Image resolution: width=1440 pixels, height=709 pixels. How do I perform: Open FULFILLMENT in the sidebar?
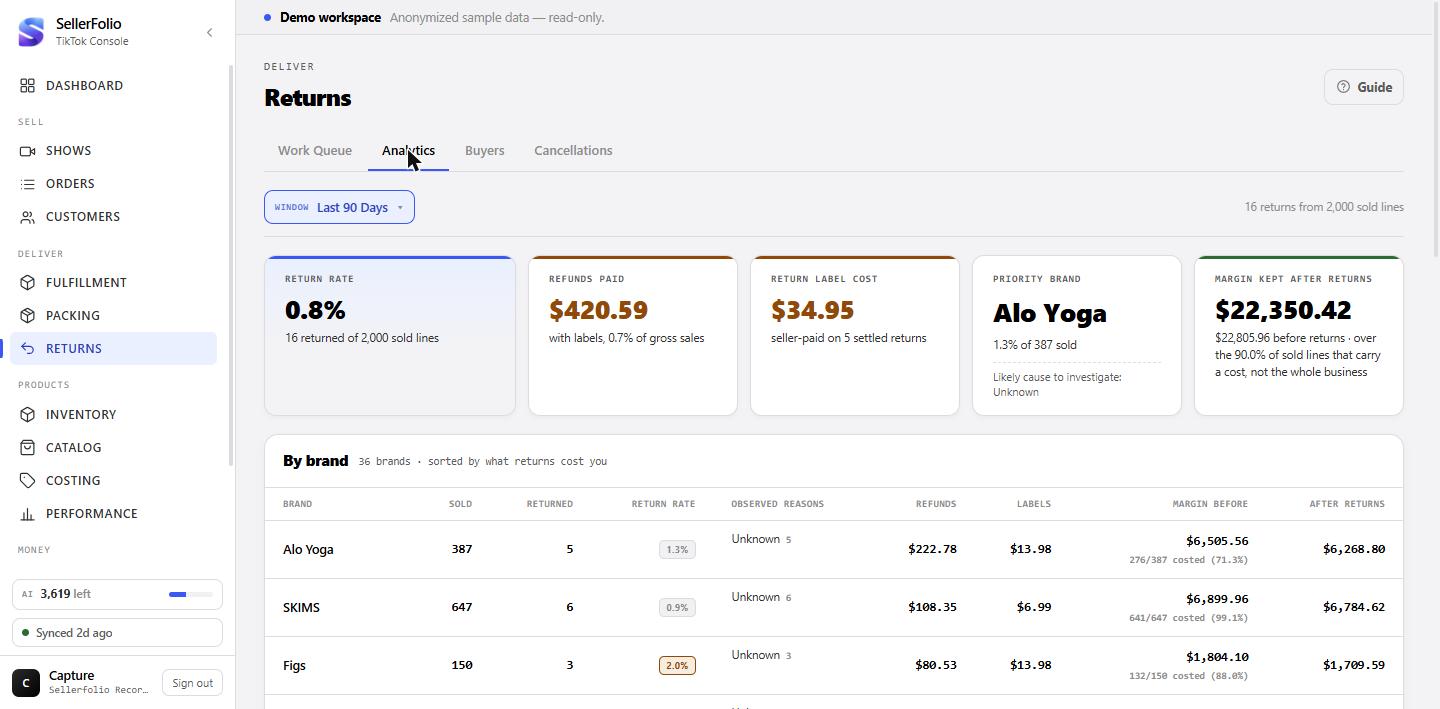coord(113,283)
